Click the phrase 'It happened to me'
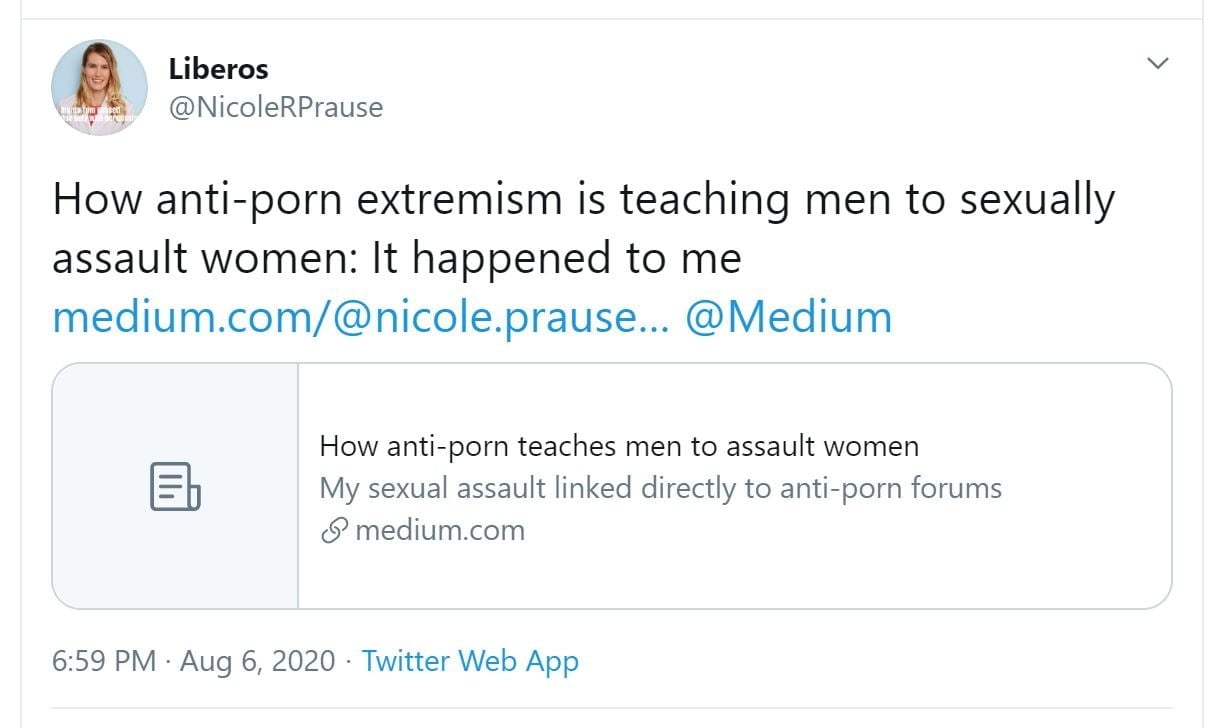The width and height of the screenshot is (1221, 728). [556, 258]
